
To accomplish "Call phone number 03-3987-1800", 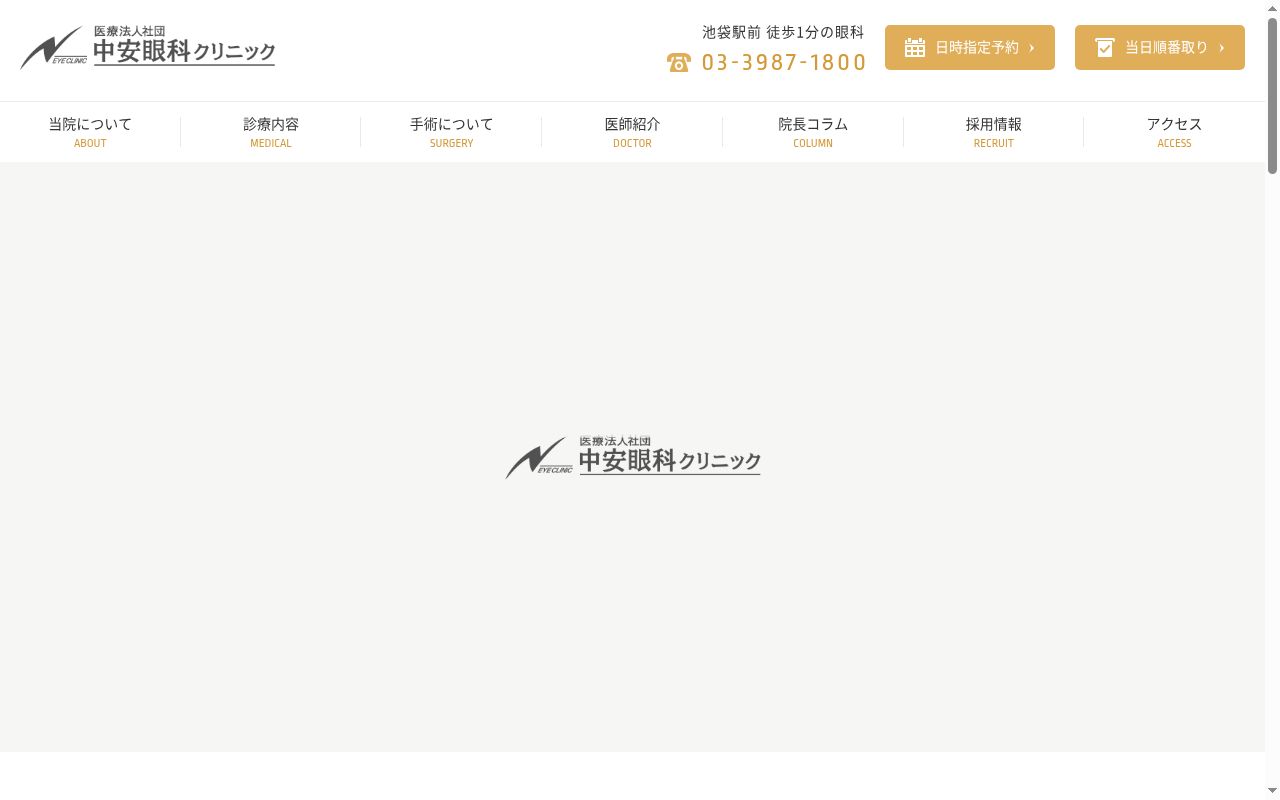I will tap(784, 63).
